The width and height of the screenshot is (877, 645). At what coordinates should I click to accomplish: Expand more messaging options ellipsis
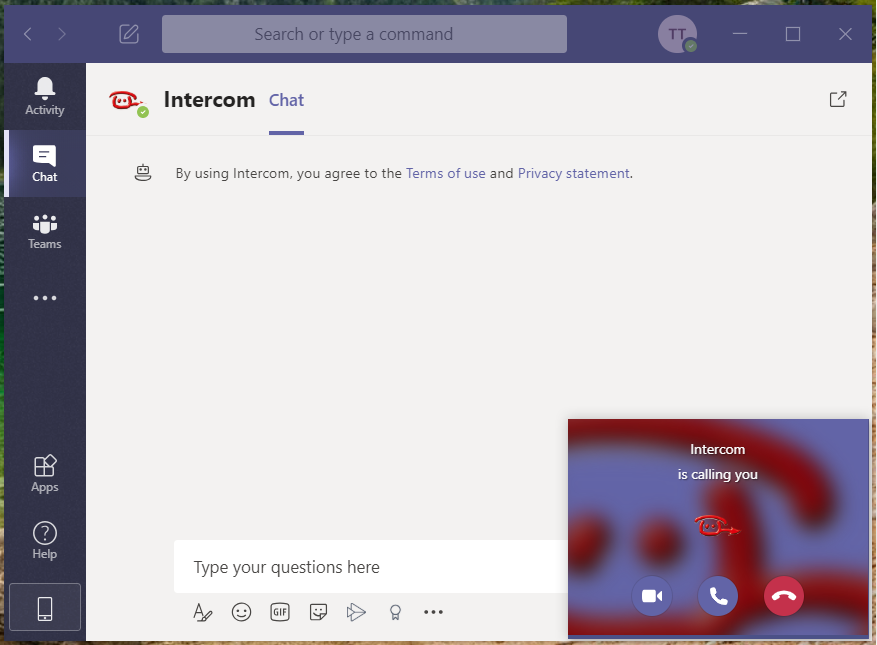[x=433, y=612]
